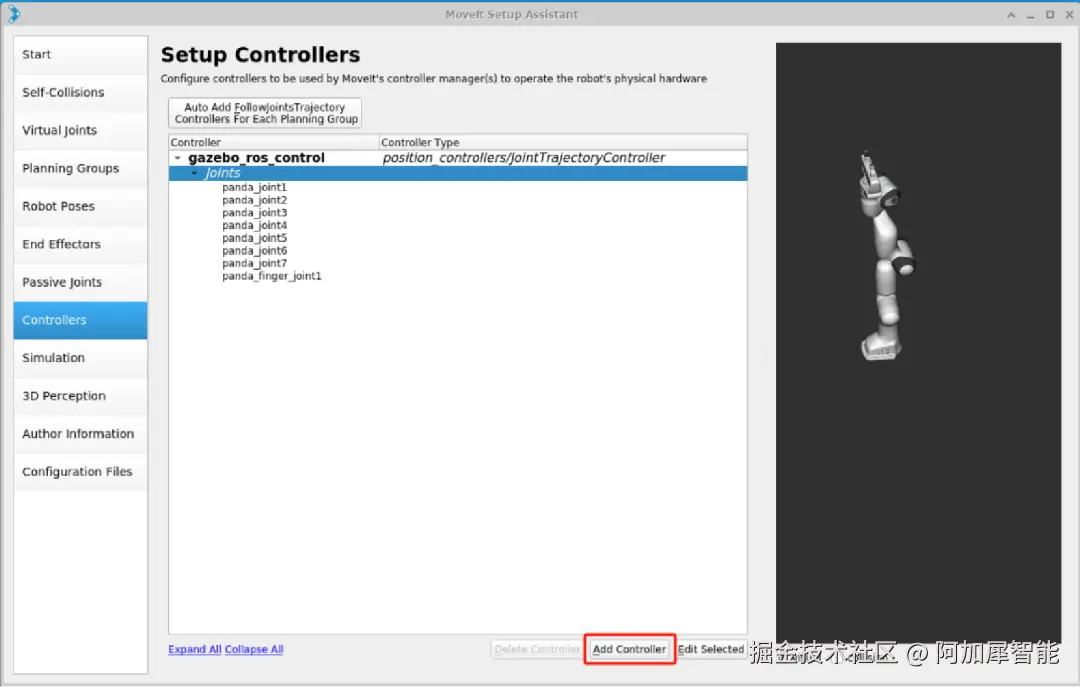Select the Controllers sidebar item
The width and height of the screenshot is (1080, 687).
(80, 320)
